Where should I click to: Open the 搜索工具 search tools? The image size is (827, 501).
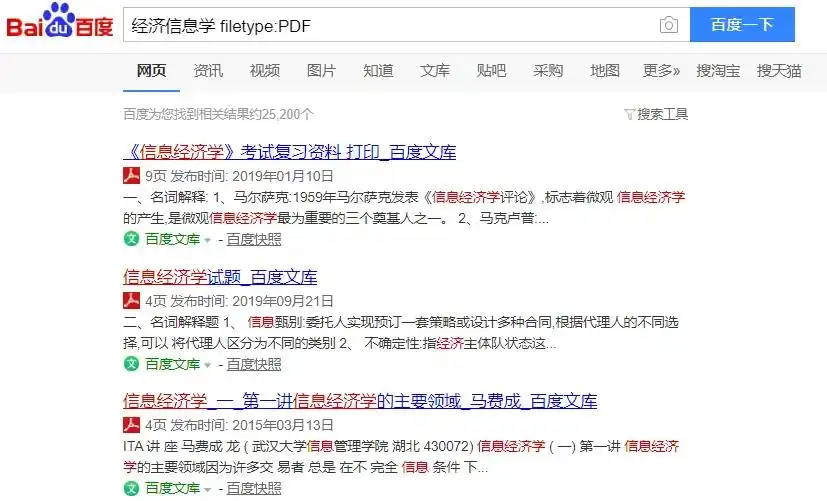pyautogui.click(x=662, y=114)
